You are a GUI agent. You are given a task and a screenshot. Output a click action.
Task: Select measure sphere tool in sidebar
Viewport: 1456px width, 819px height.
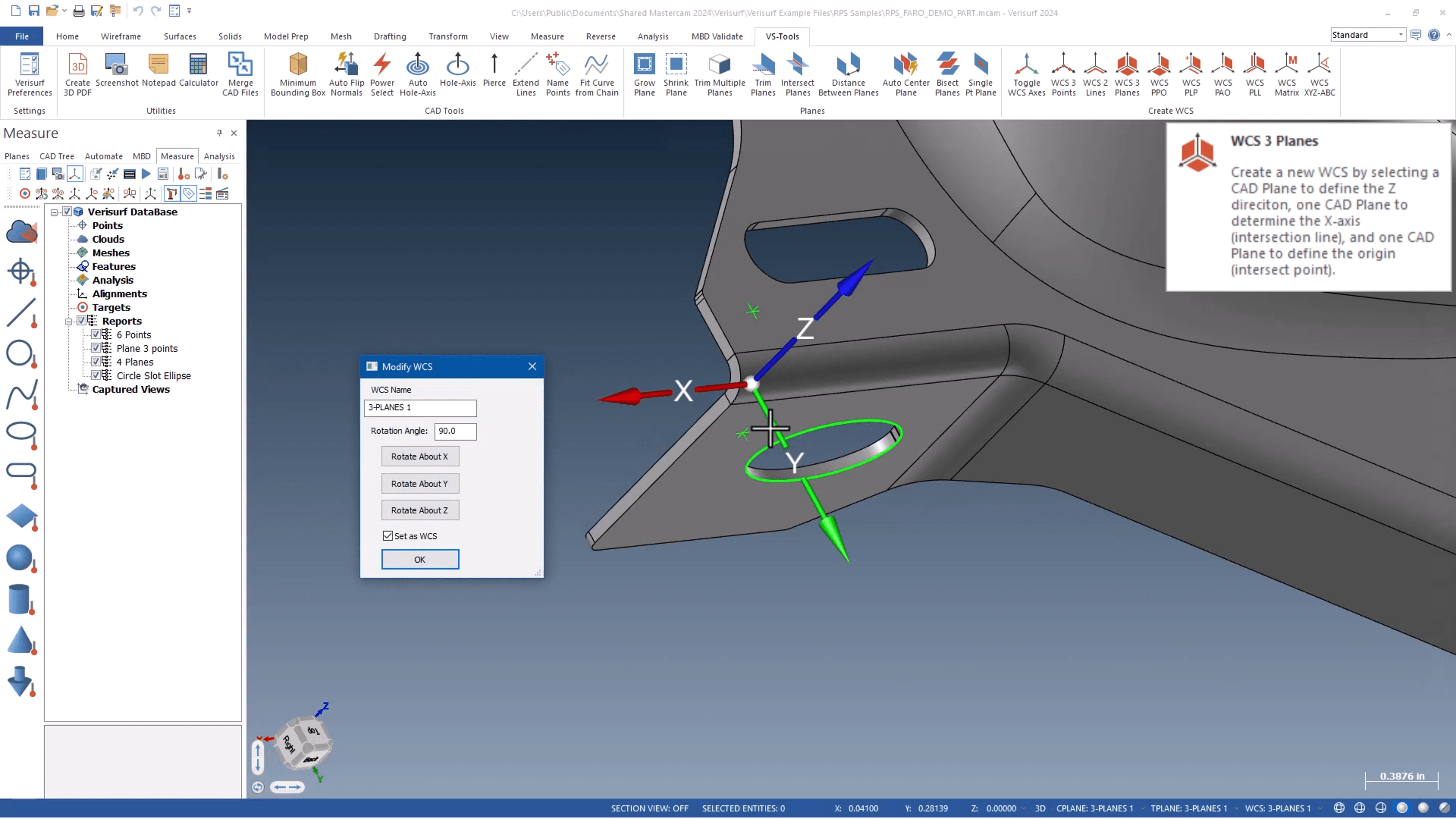(21, 559)
